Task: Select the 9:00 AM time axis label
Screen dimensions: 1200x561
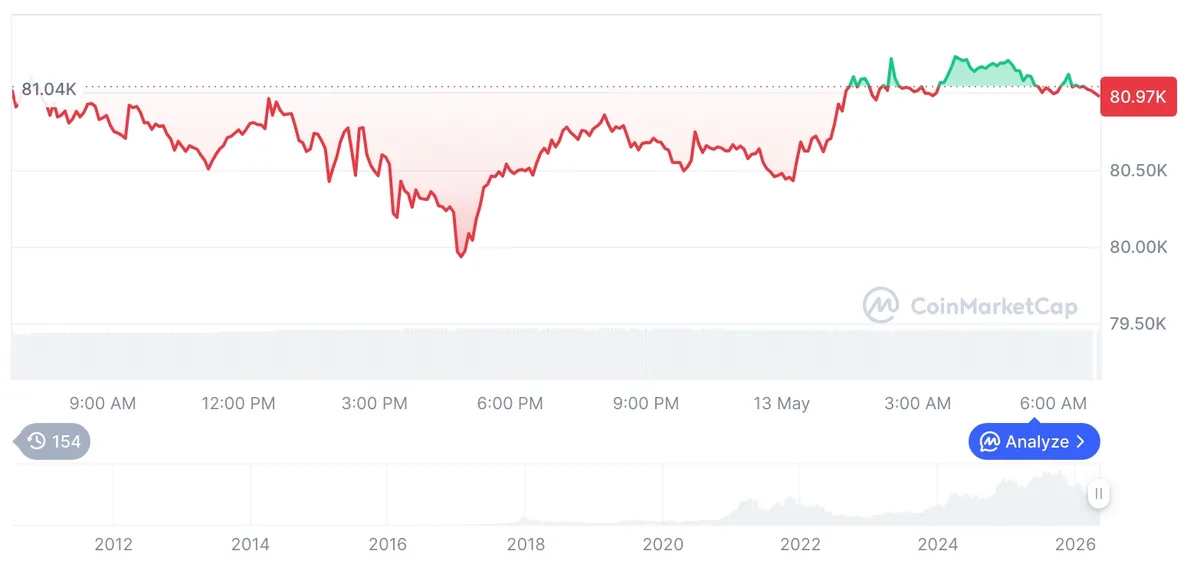Action: [x=102, y=404]
